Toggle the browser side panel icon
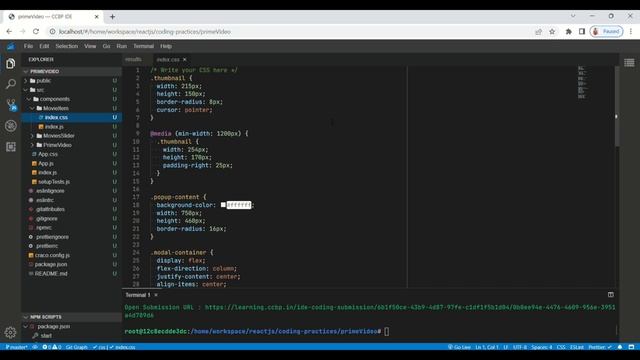The width and height of the screenshot is (640, 360). pyautogui.click(x=582, y=31)
